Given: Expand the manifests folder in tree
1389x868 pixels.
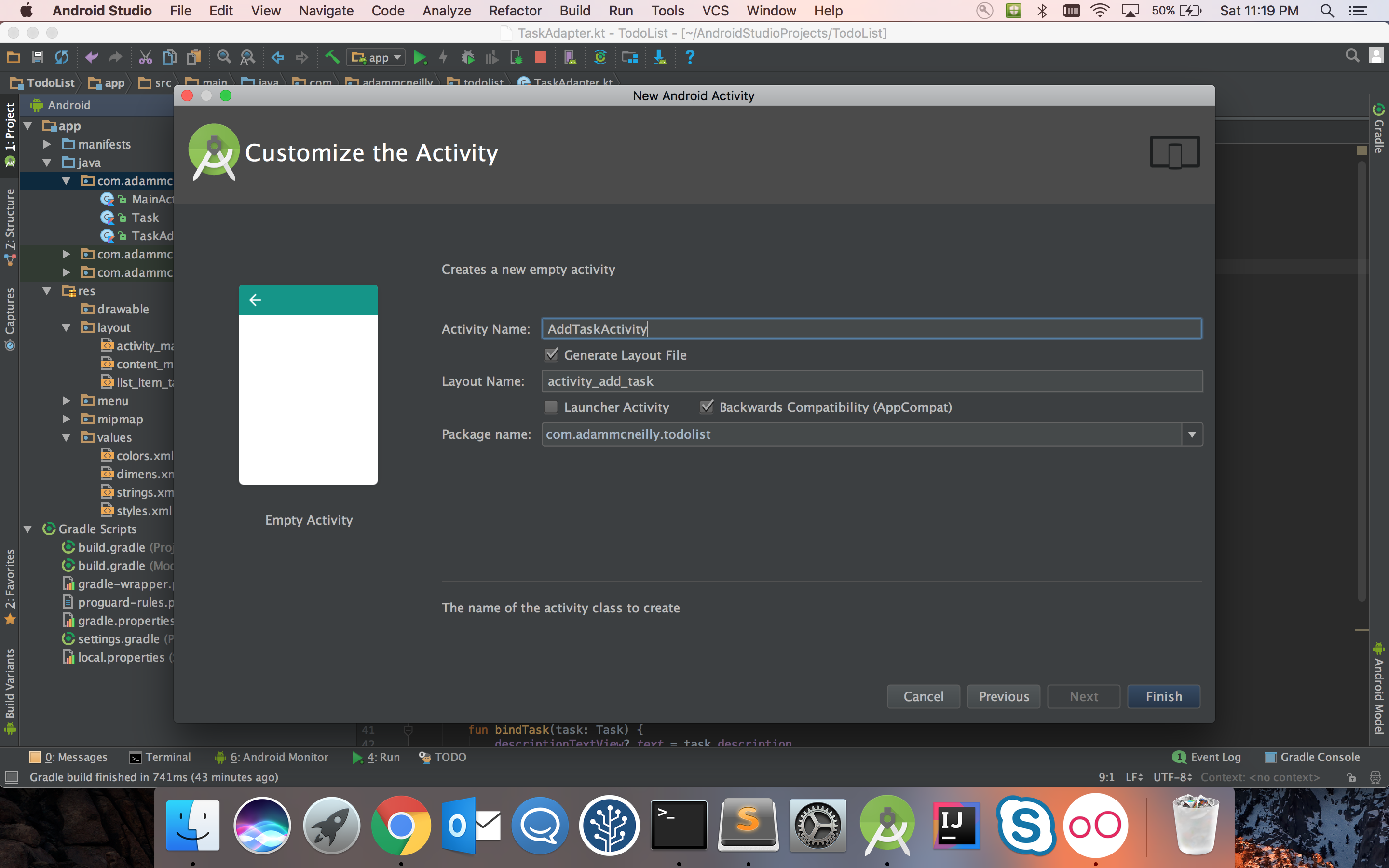Looking at the screenshot, I should (48, 144).
